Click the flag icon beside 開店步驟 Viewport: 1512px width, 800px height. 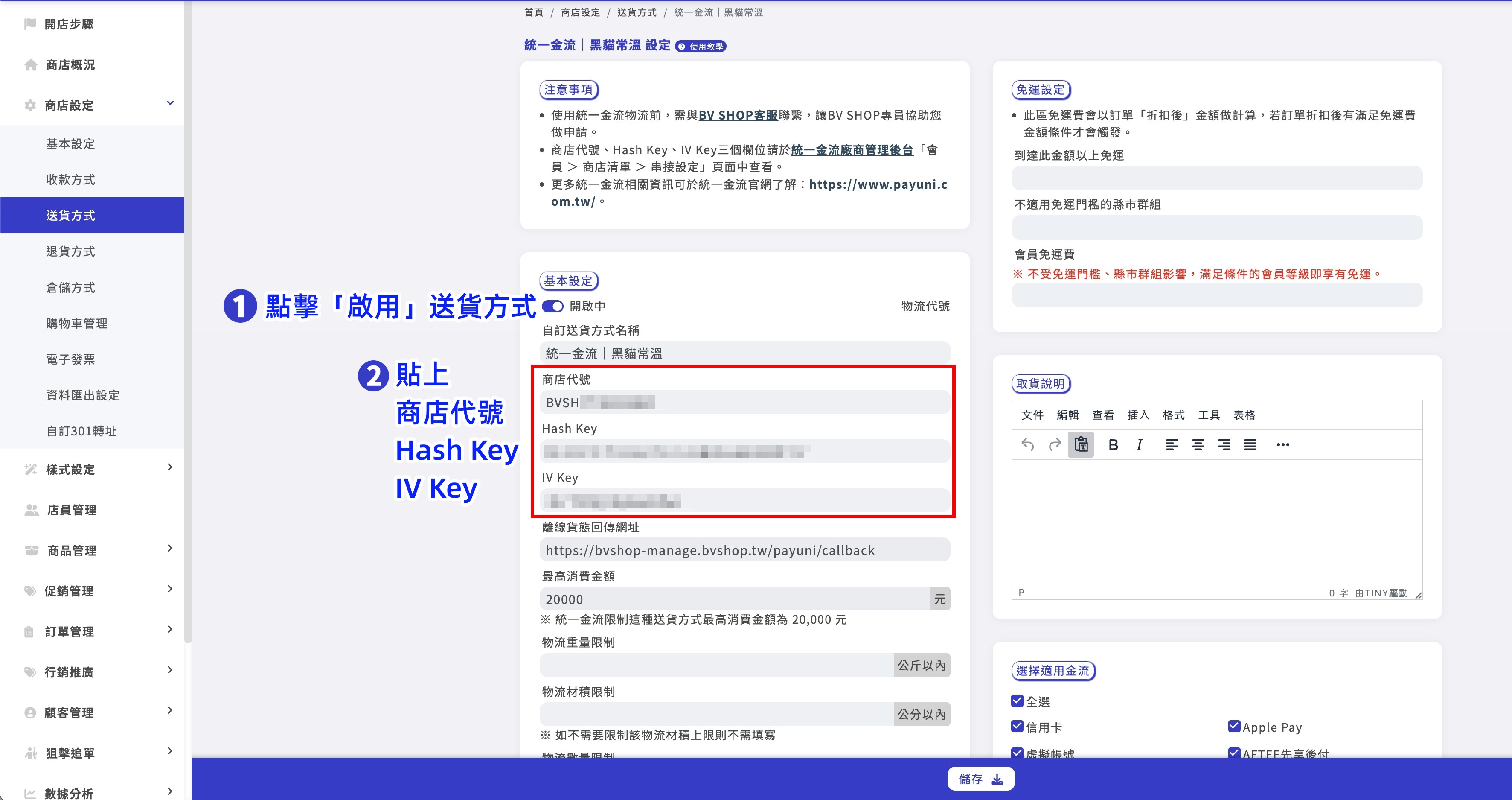[x=30, y=24]
